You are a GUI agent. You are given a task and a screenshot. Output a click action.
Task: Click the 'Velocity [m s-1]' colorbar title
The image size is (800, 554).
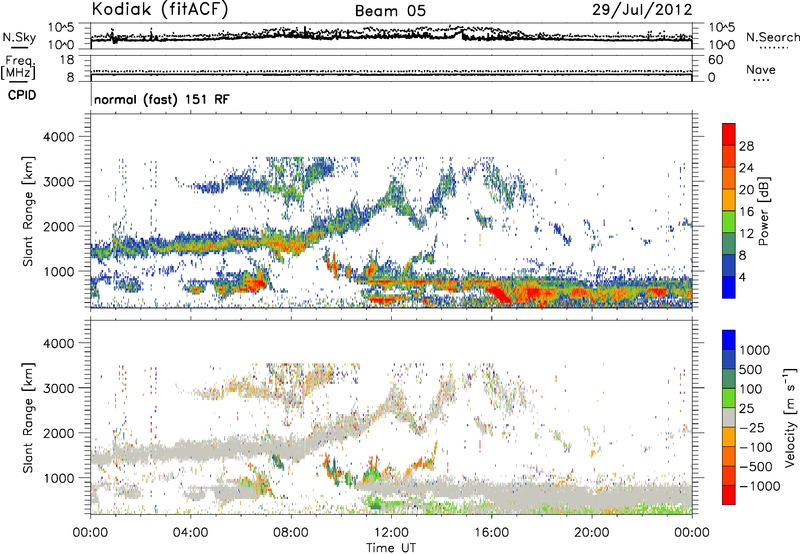coord(790,417)
